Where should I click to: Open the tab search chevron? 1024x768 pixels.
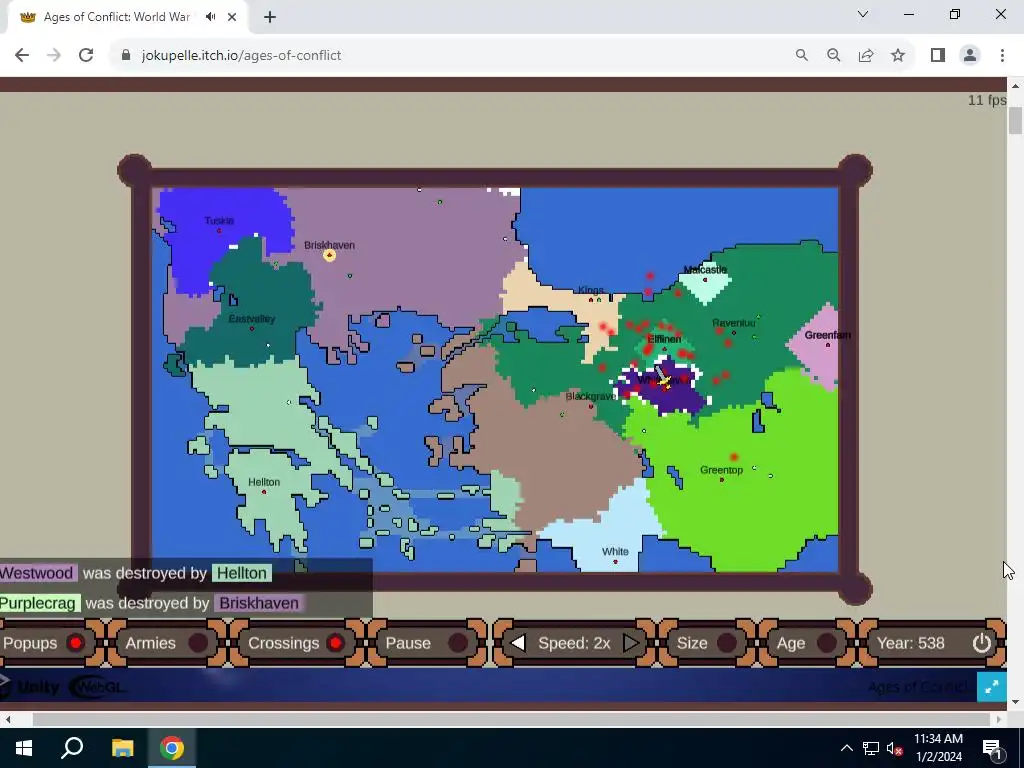863,14
